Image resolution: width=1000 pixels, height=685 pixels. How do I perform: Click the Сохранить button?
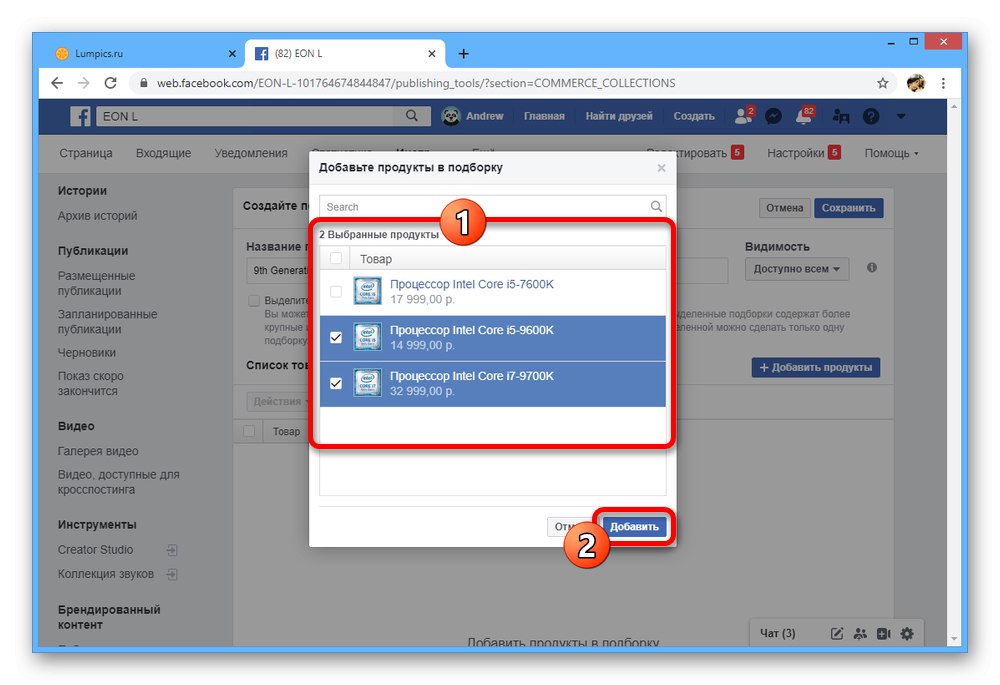click(x=848, y=208)
